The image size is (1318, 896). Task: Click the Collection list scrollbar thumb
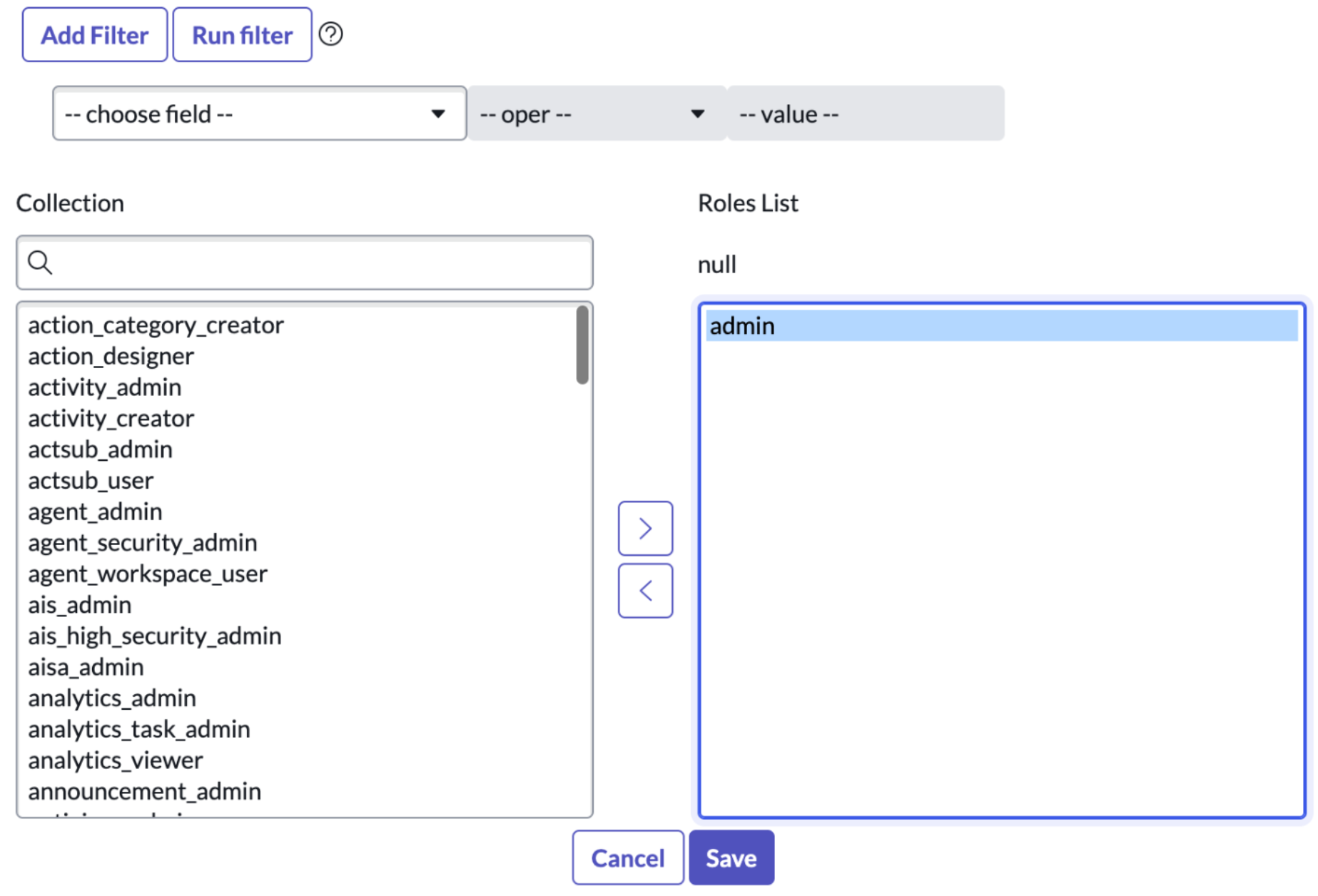pos(582,345)
